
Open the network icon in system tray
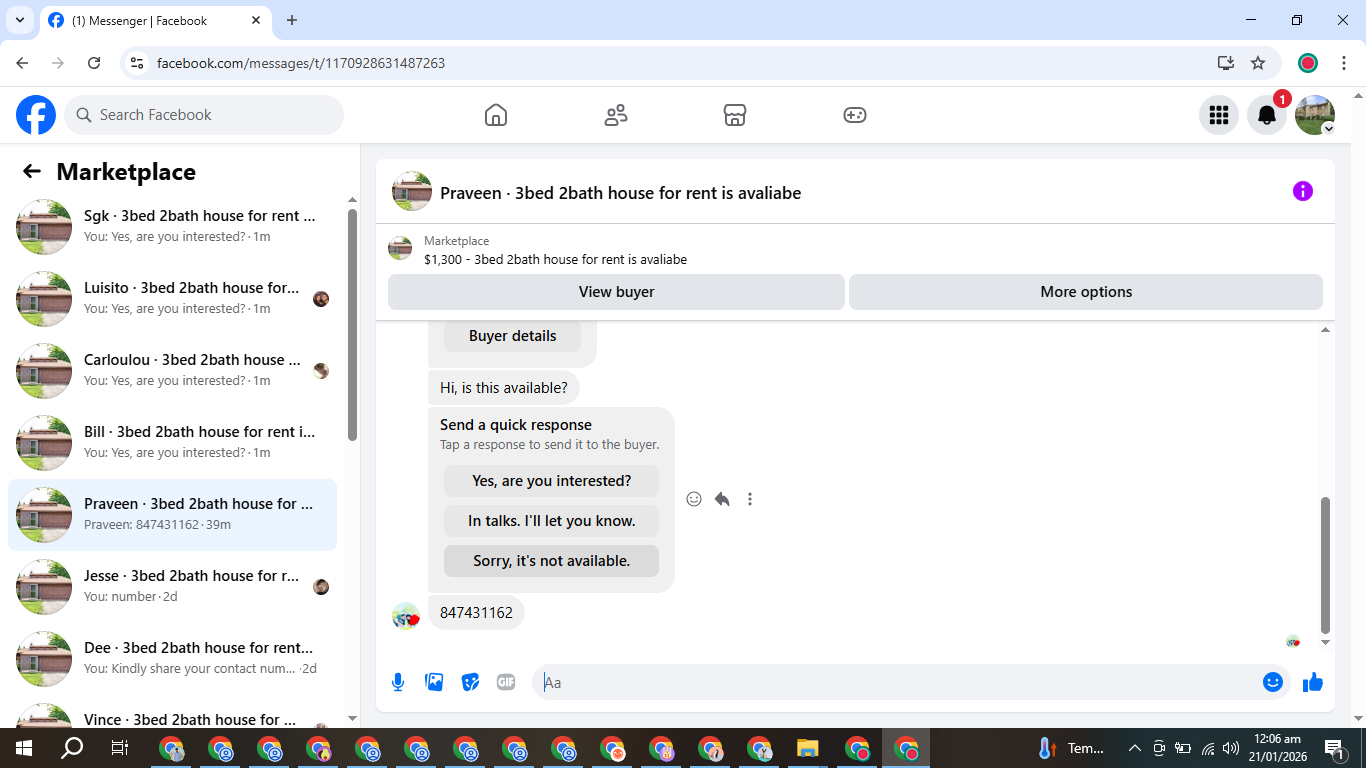click(x=1207, y=748)
